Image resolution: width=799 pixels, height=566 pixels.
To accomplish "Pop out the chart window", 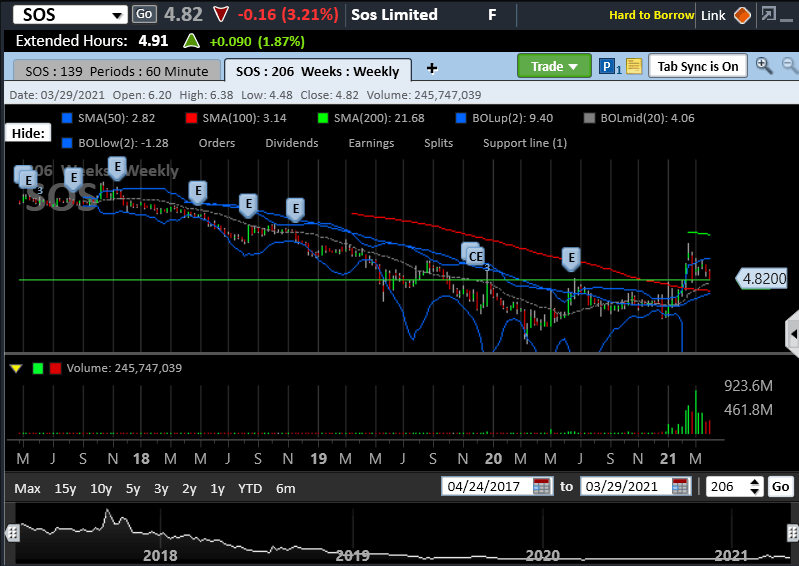I will pyautogui.click(x=768, y=15).
